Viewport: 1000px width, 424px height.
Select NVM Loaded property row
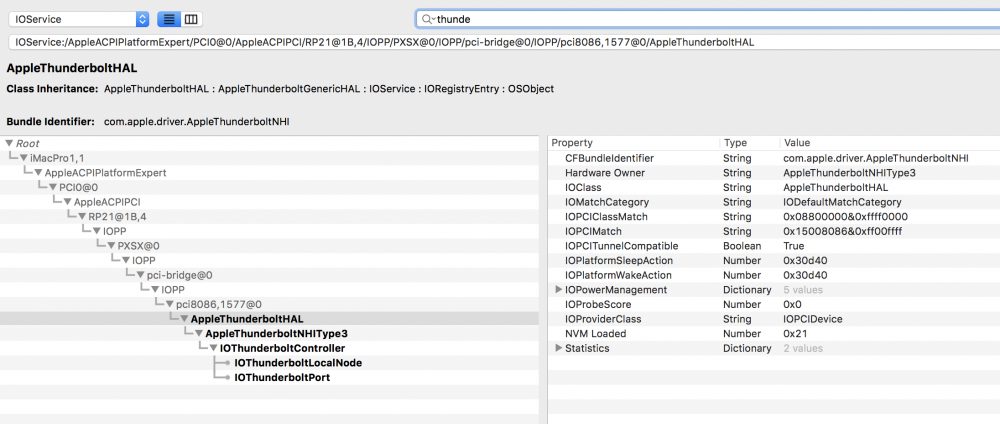[774, 333]
